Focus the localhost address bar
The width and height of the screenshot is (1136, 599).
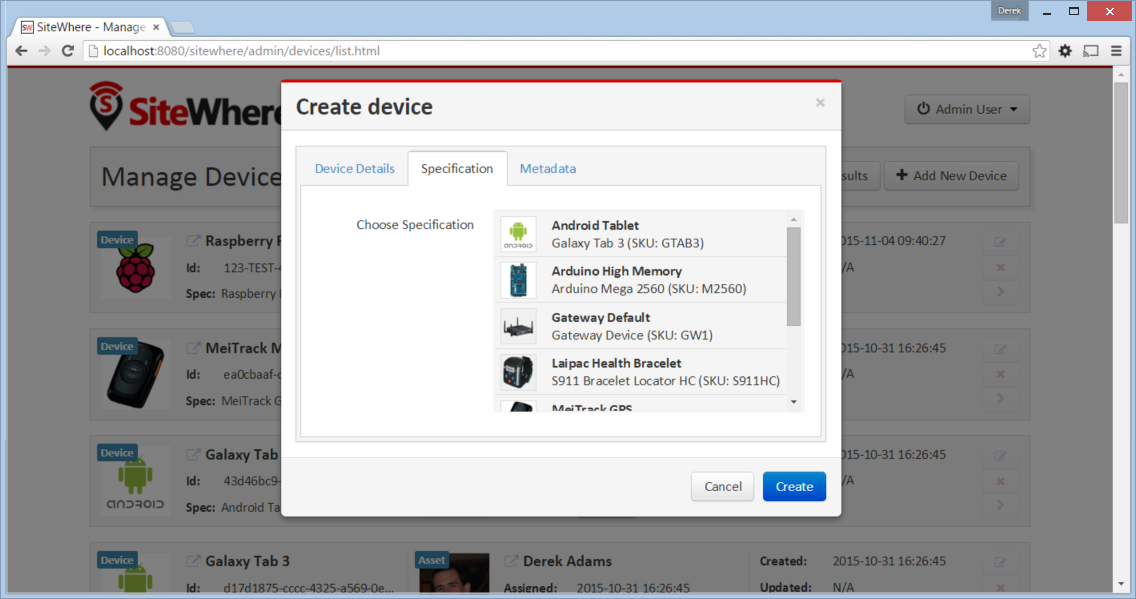point(556,51)
